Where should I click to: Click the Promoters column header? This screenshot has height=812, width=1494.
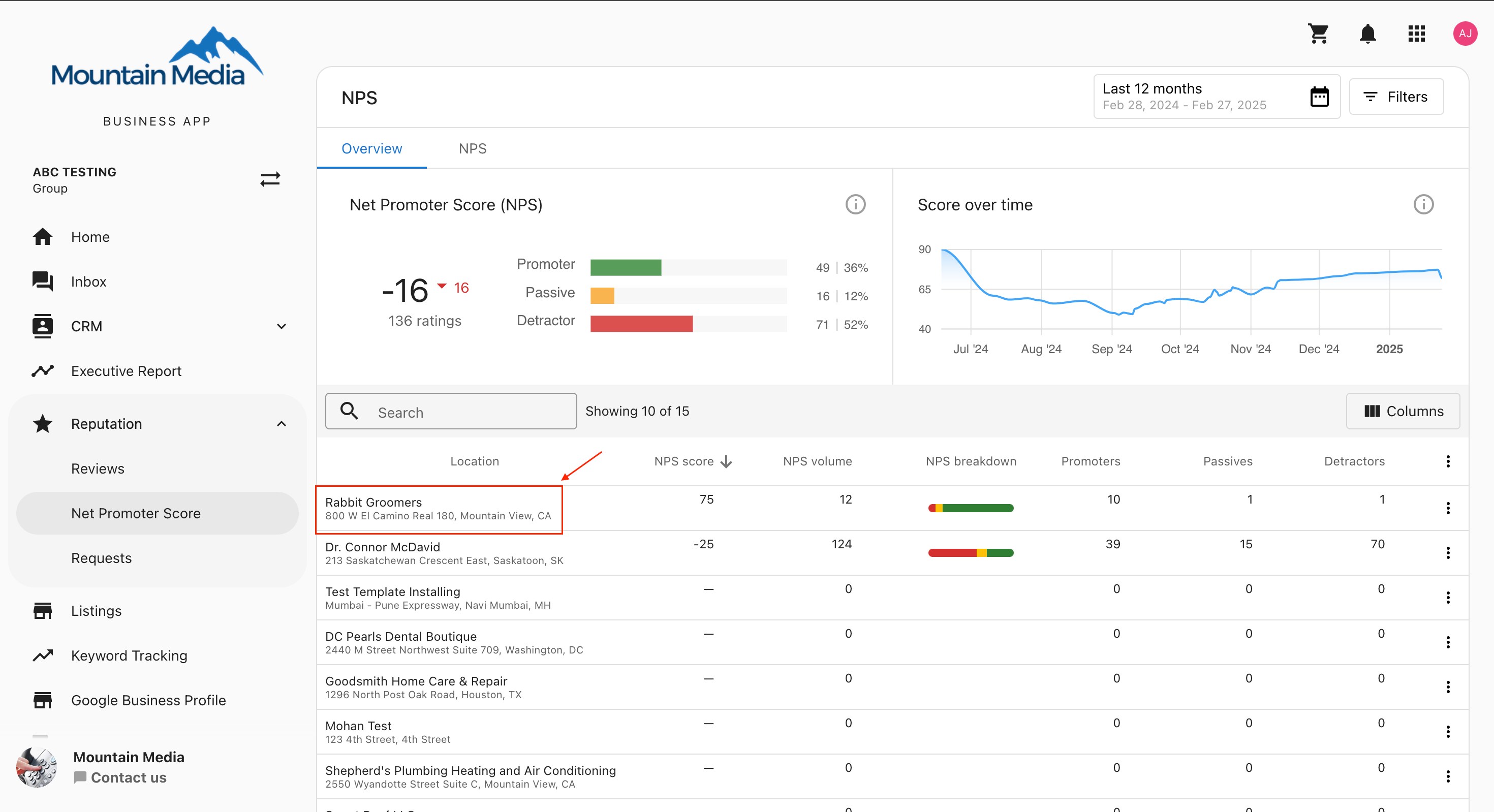[1091, 462]
